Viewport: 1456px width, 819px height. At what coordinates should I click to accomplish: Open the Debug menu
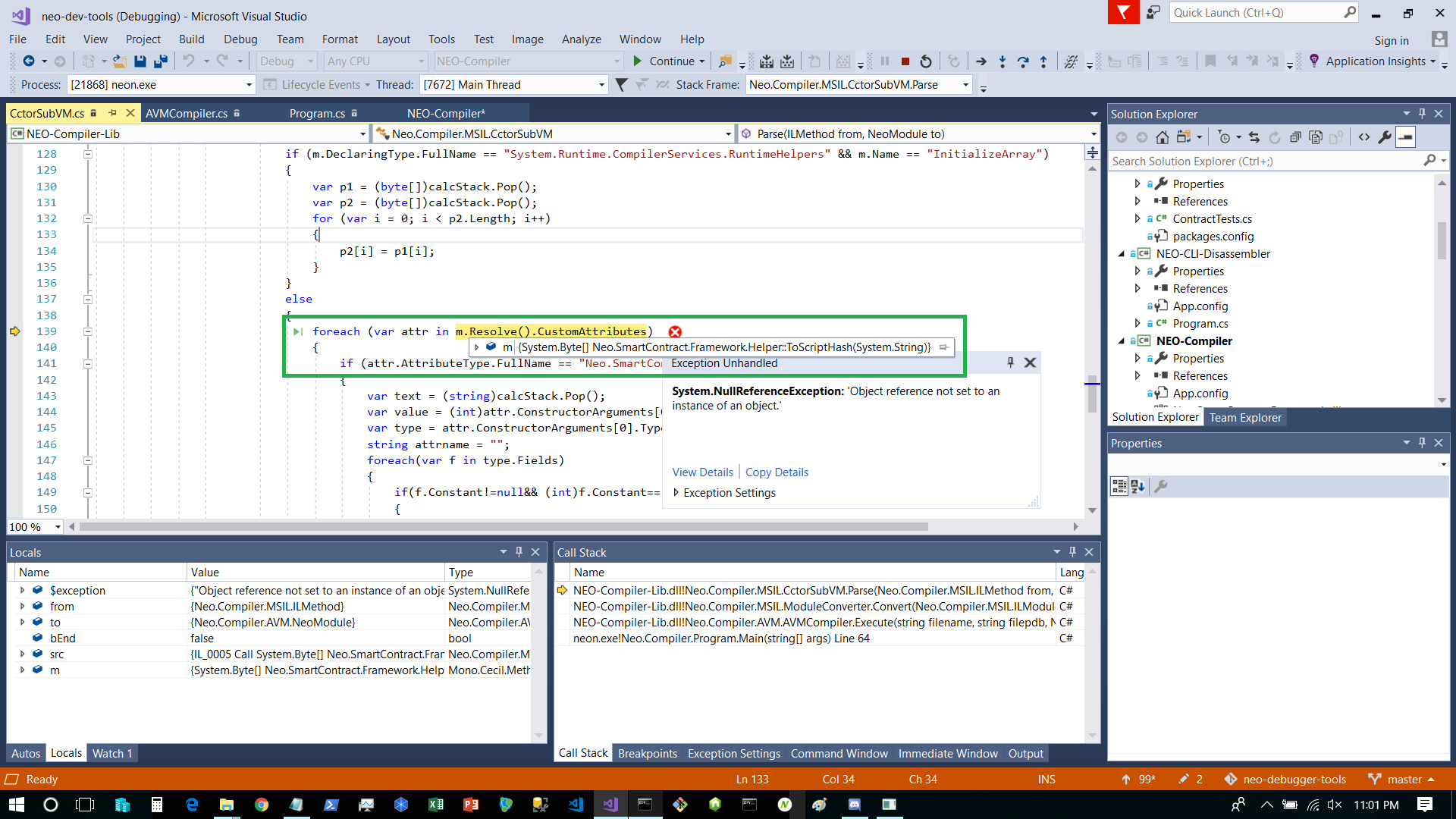tap(240, 39)
